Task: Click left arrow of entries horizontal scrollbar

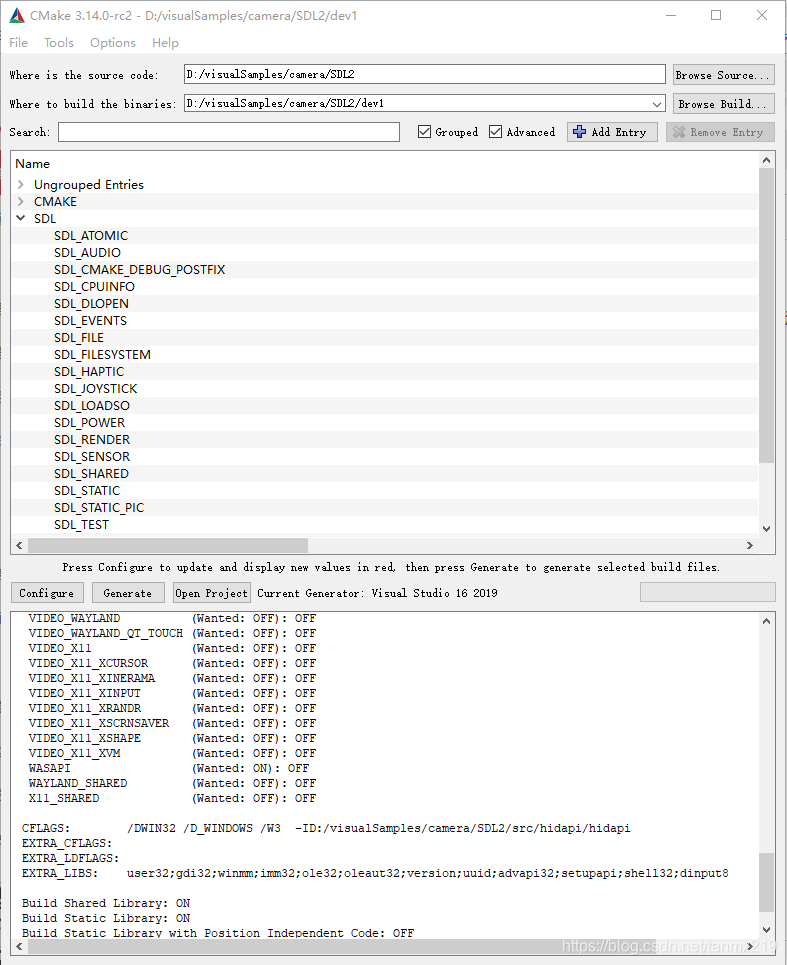Action: (20, 545)
